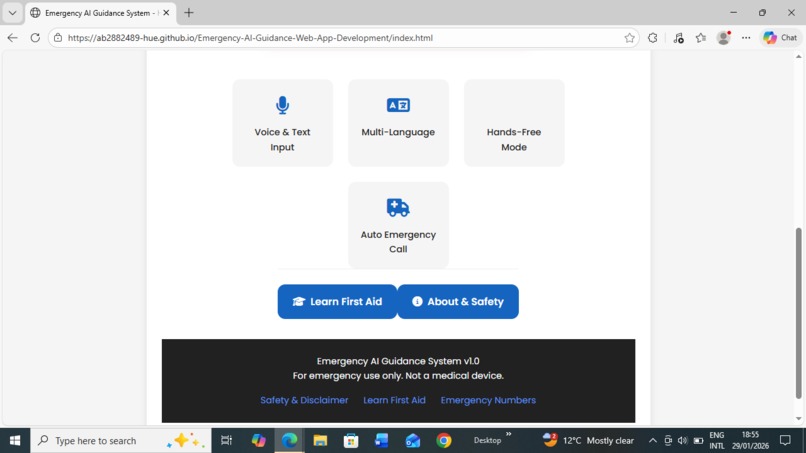The height and width of the screenshot is (453, 806).
Task: Open the Learn First Aid blue button
Action: (337, 302)
